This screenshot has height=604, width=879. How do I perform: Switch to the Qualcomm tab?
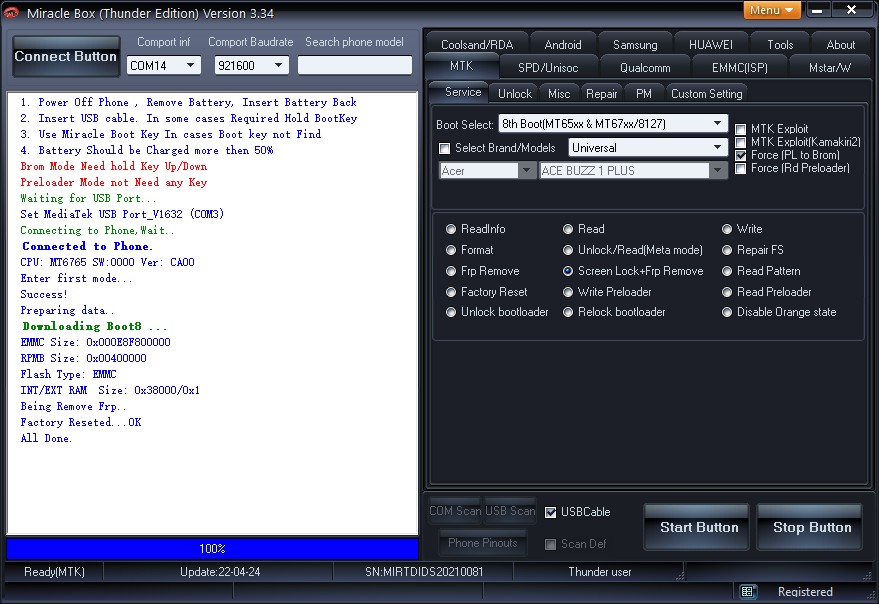(645, 67)
